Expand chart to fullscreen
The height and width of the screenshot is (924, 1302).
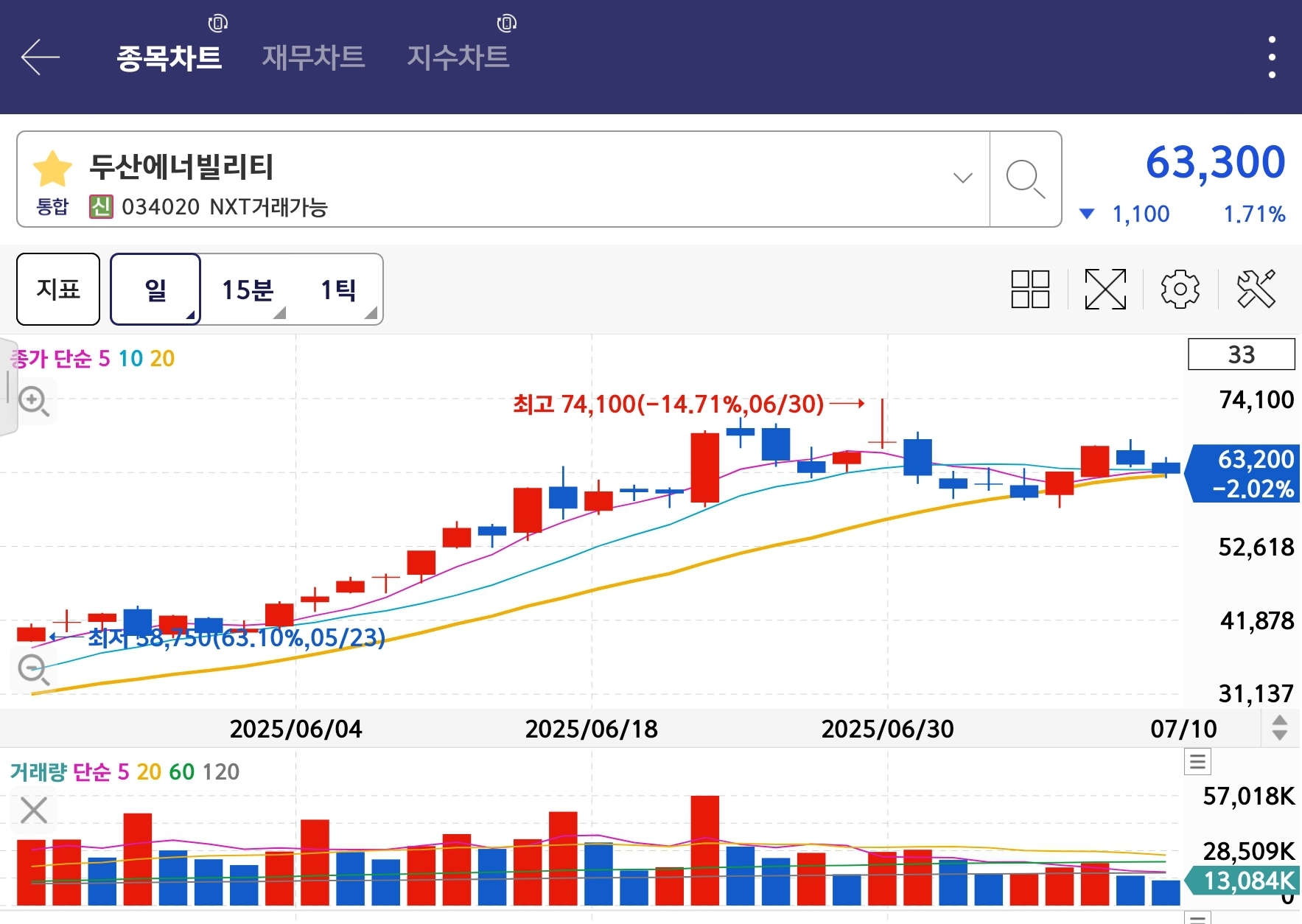(x=1105, y=289)
